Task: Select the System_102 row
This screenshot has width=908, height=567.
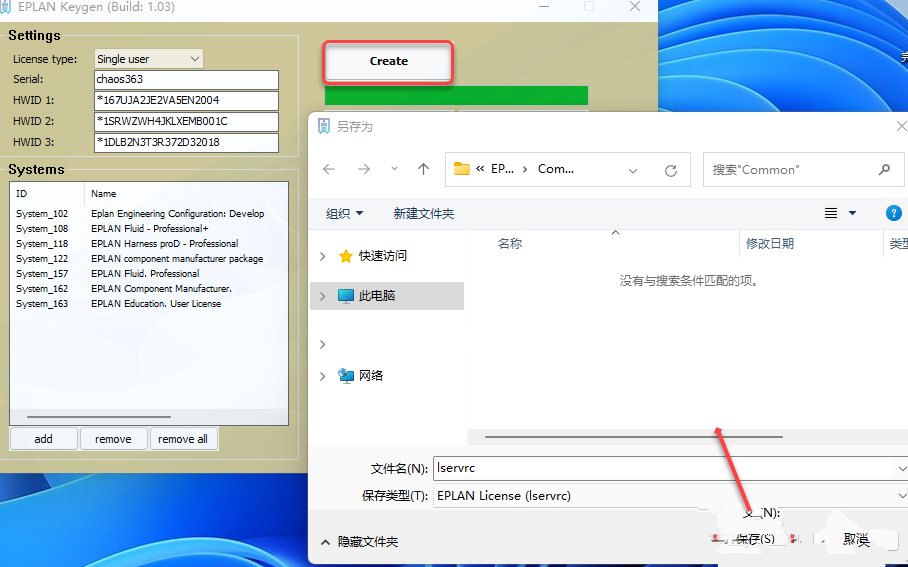Action: coord(149,214)
